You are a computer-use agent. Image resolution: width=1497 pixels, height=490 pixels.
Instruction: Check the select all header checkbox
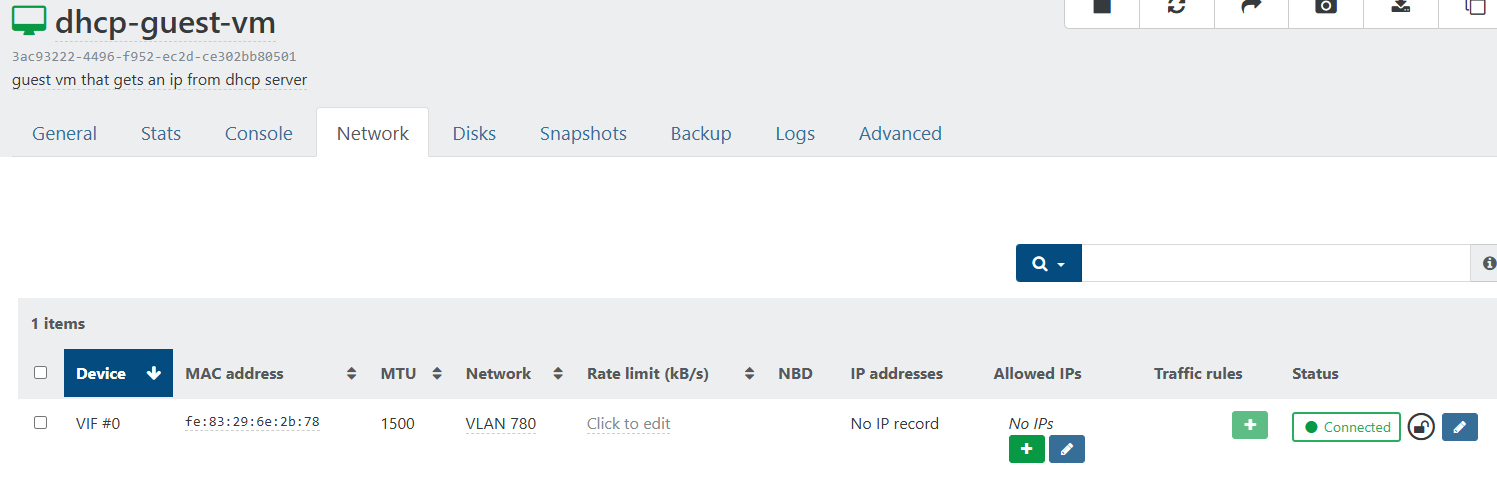point(41,373)
